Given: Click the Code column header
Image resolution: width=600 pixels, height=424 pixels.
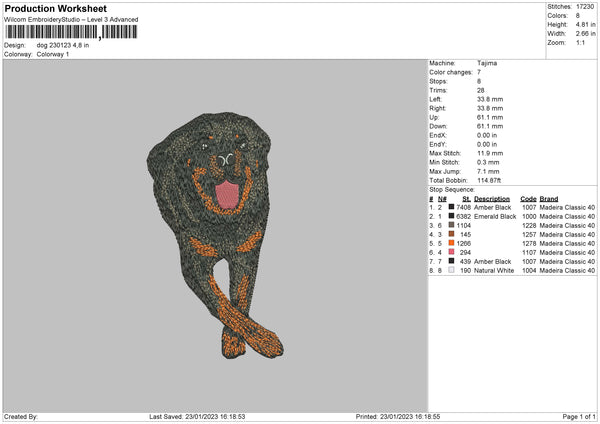Looking at the screenshot, I should (529, 198).
